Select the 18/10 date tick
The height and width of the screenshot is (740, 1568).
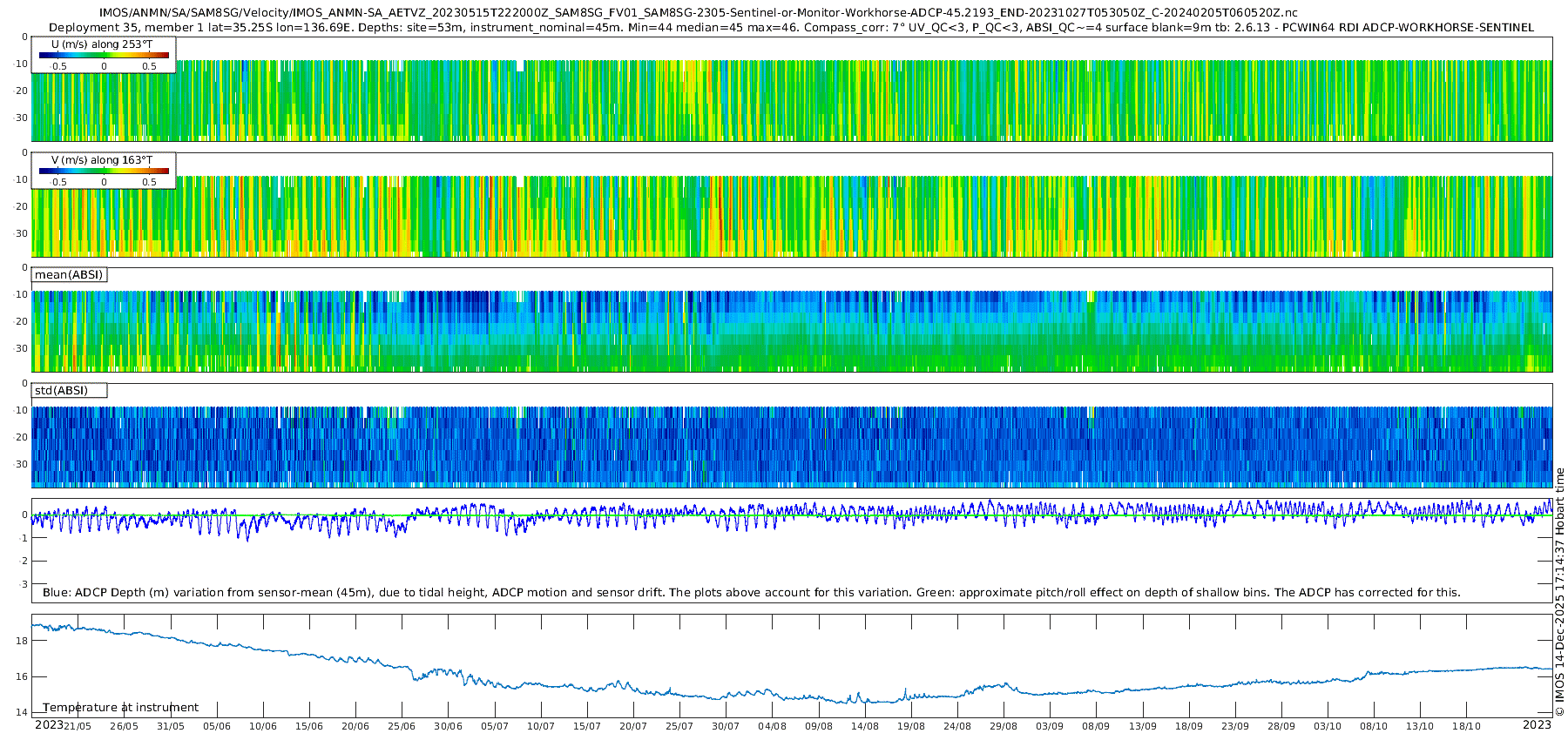coord(1466,726)
